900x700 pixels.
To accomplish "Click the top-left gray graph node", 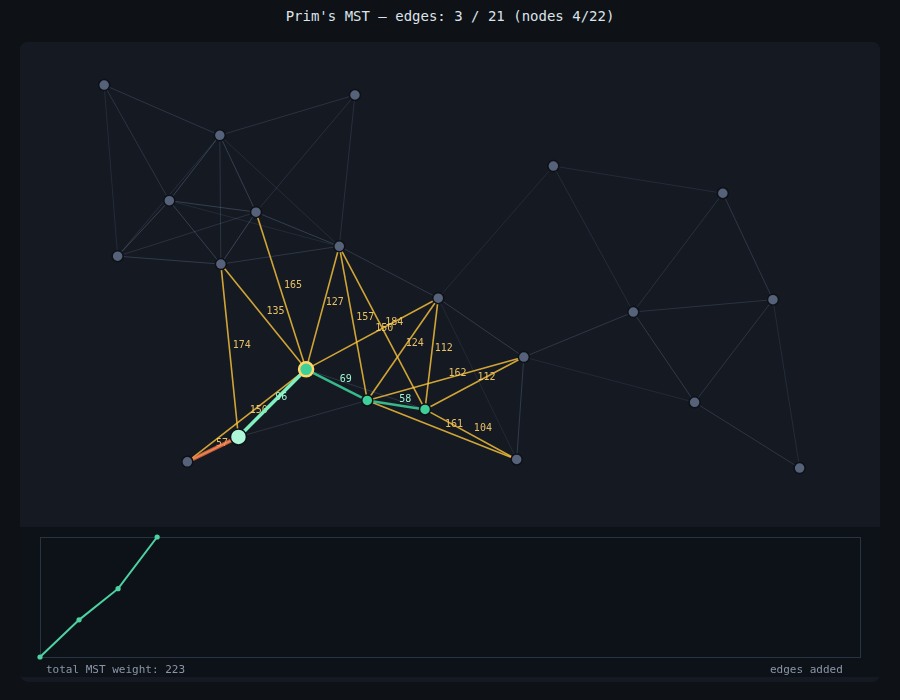I will [x=104, y=85].
